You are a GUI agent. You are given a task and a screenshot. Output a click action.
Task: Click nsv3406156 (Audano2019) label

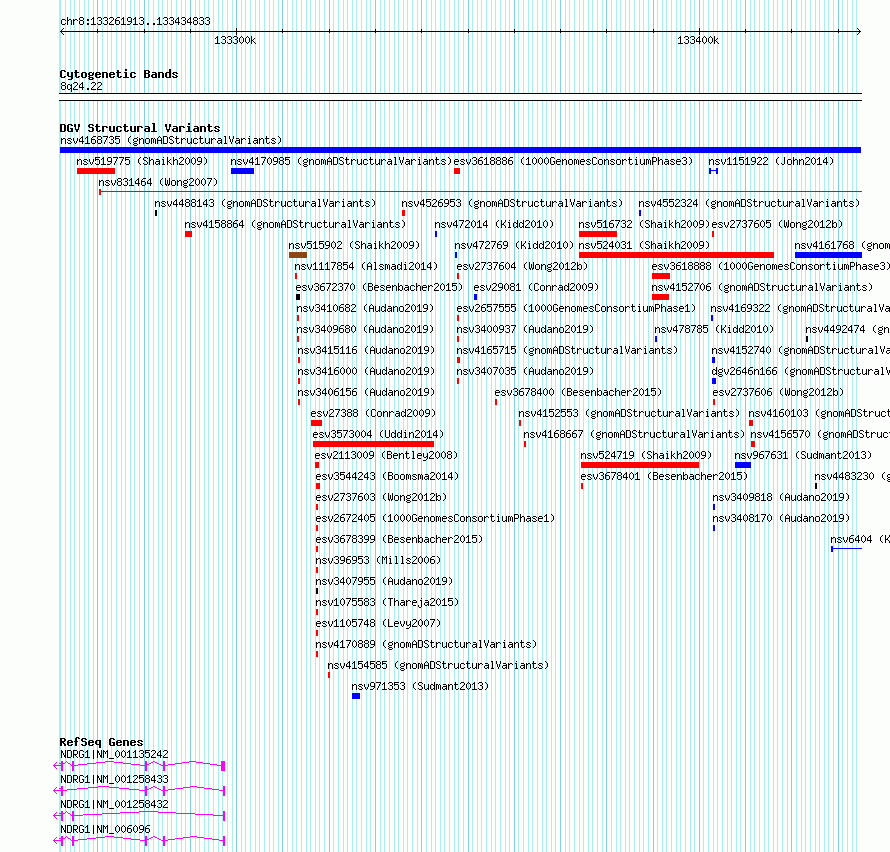click(x=366, y=392)
